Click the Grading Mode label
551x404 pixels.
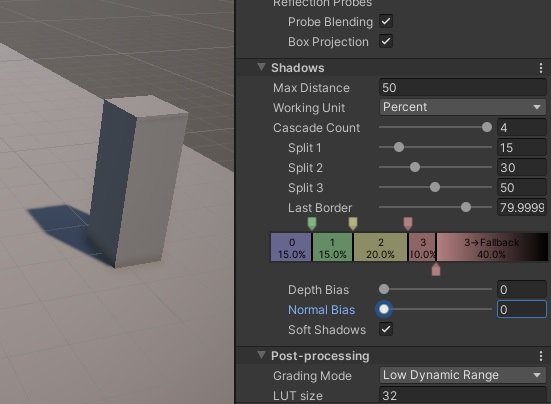pyautogui.click(x=312, y=376)
